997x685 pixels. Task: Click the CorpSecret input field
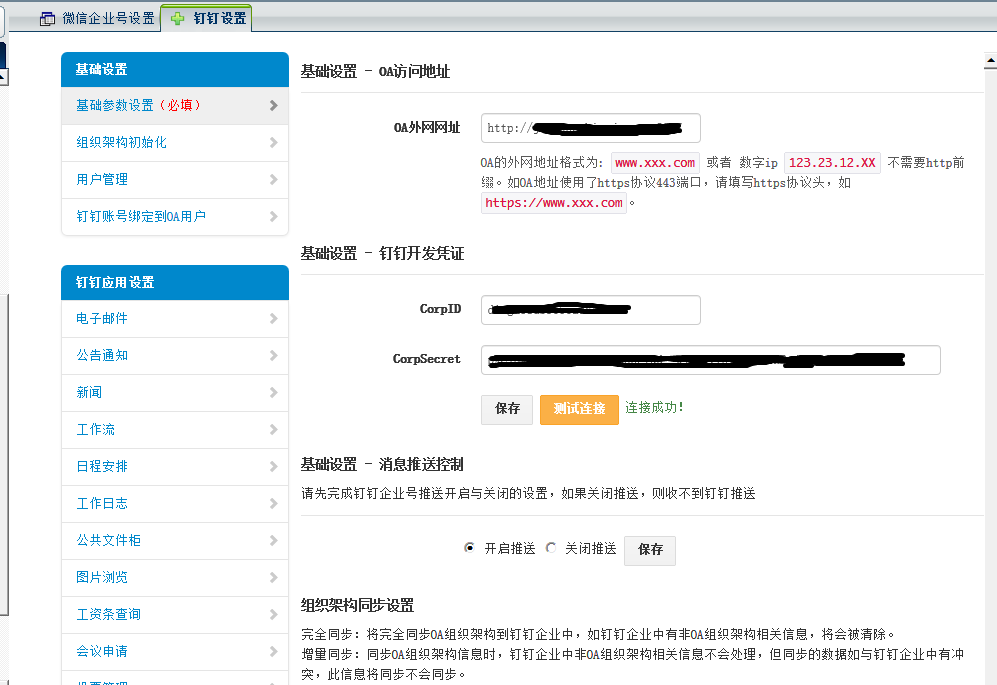[710, 360]
